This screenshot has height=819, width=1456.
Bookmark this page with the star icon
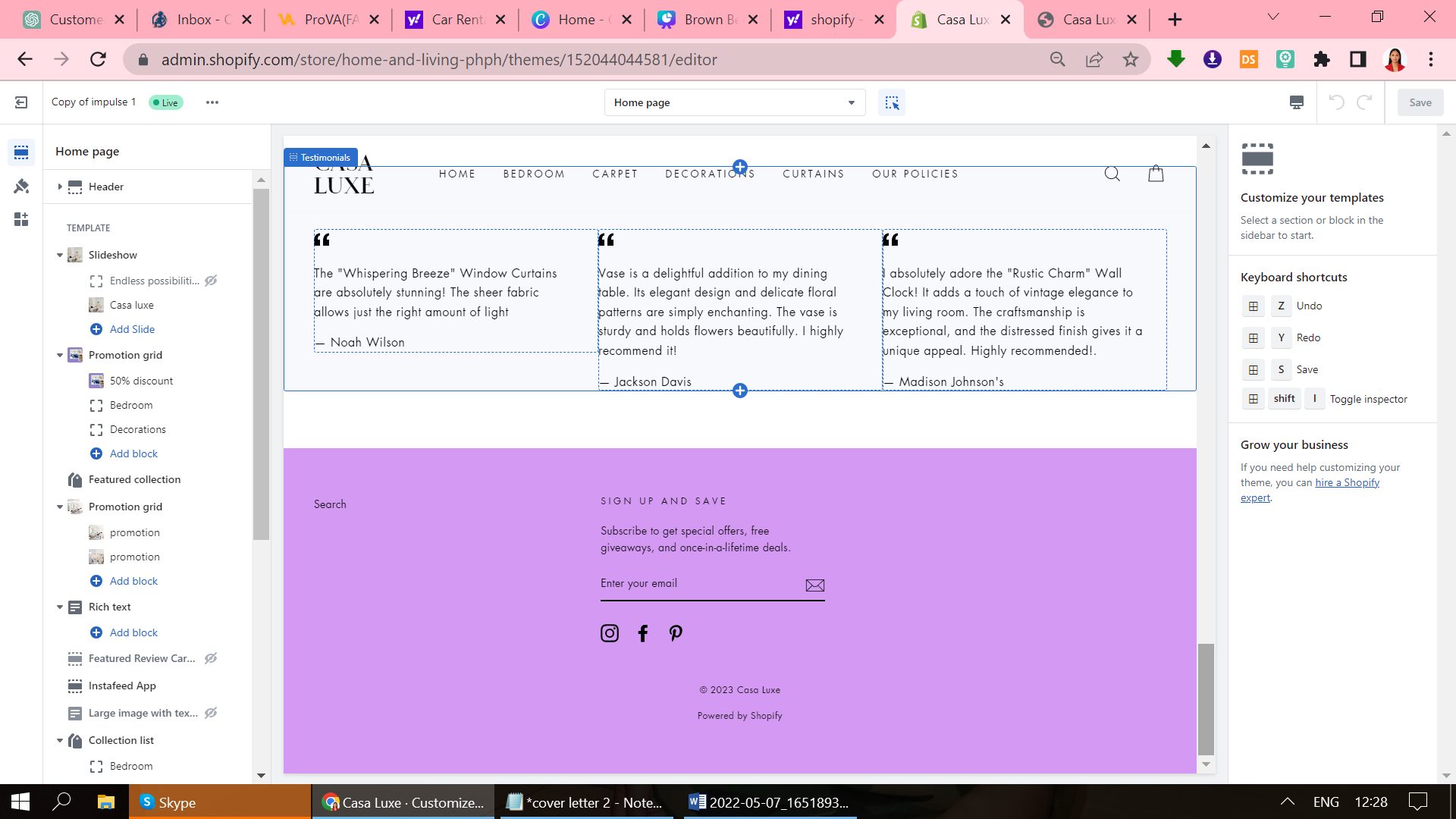[1131, 59]
